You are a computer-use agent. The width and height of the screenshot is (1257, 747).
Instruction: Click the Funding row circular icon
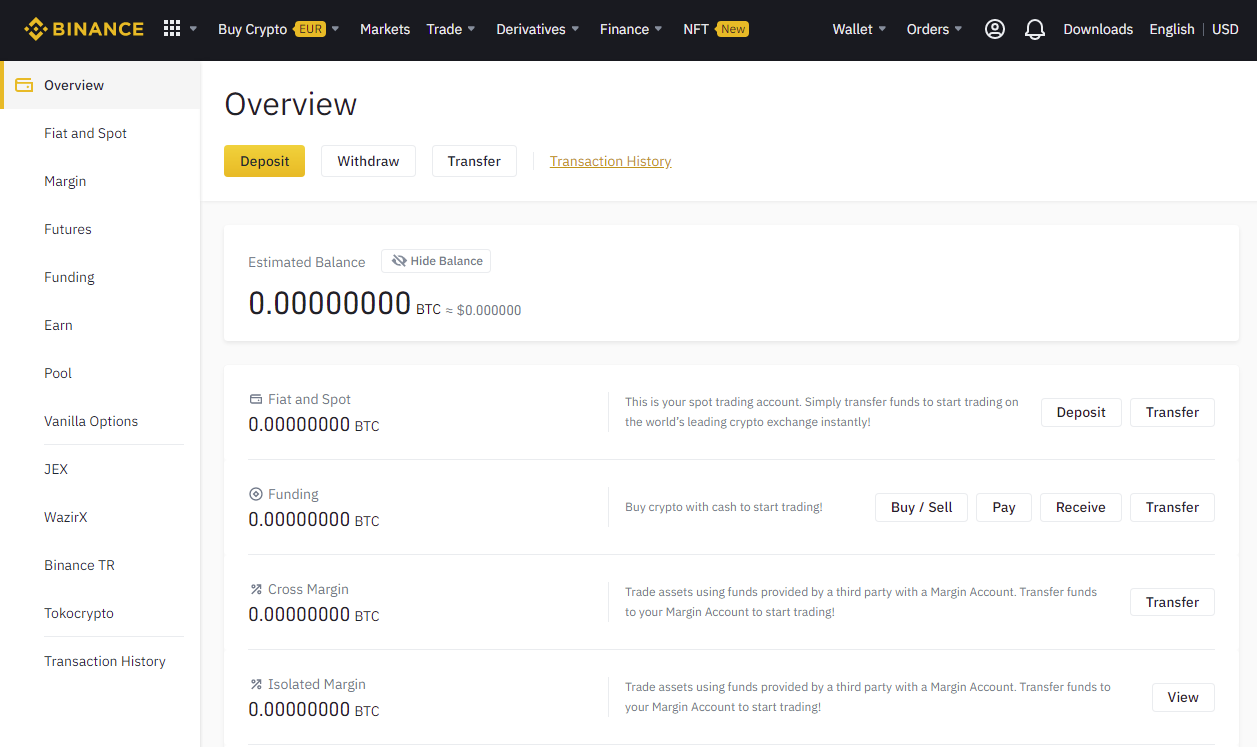coord(255,494)
